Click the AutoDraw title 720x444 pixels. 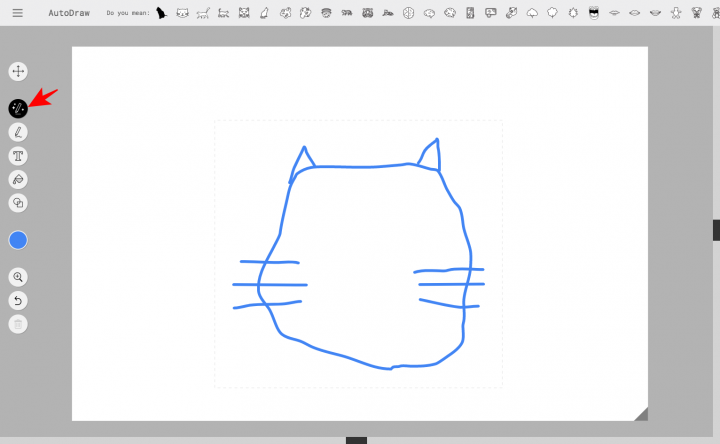(x=68, y=13)
